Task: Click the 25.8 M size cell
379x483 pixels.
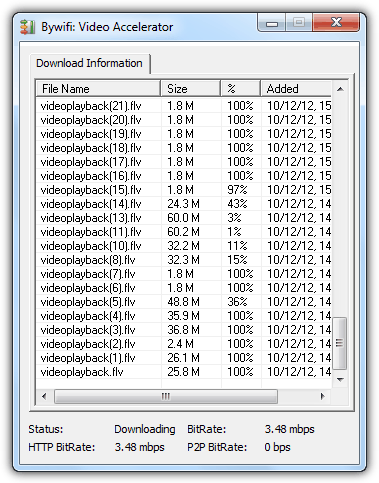Action: [x=183, y=372]
